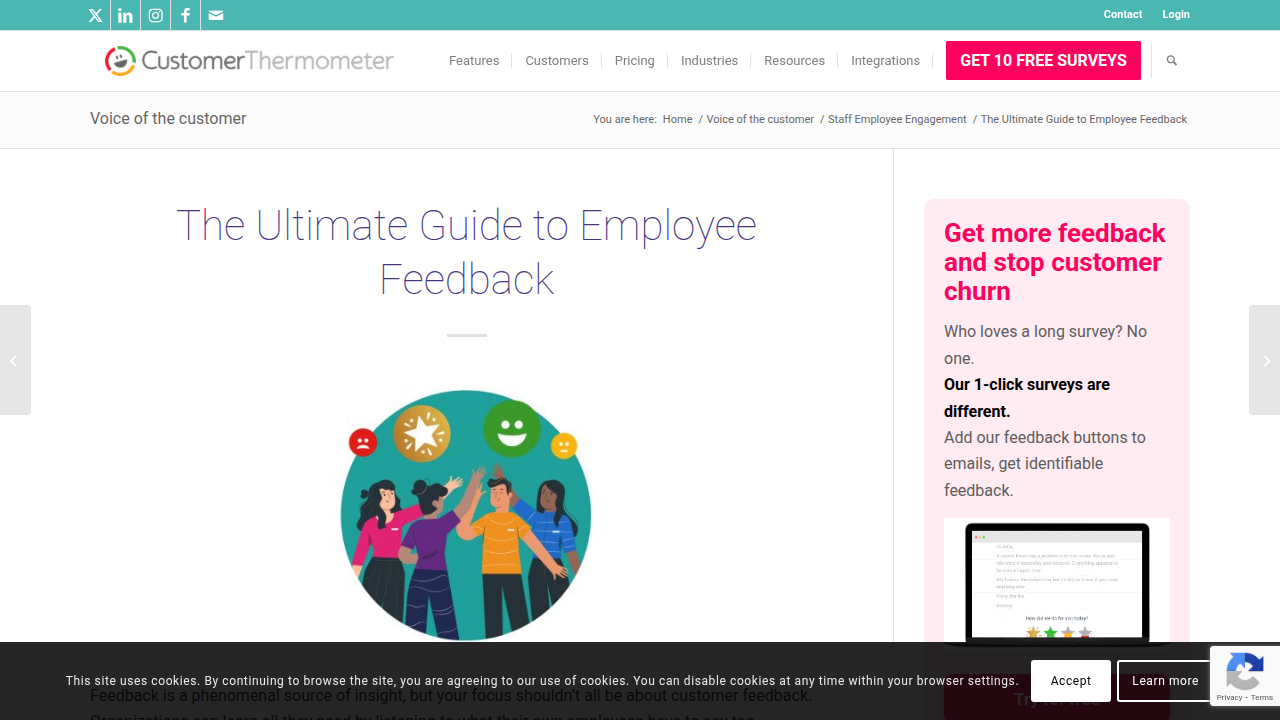Accept the cookie notice

point(1071,681)
